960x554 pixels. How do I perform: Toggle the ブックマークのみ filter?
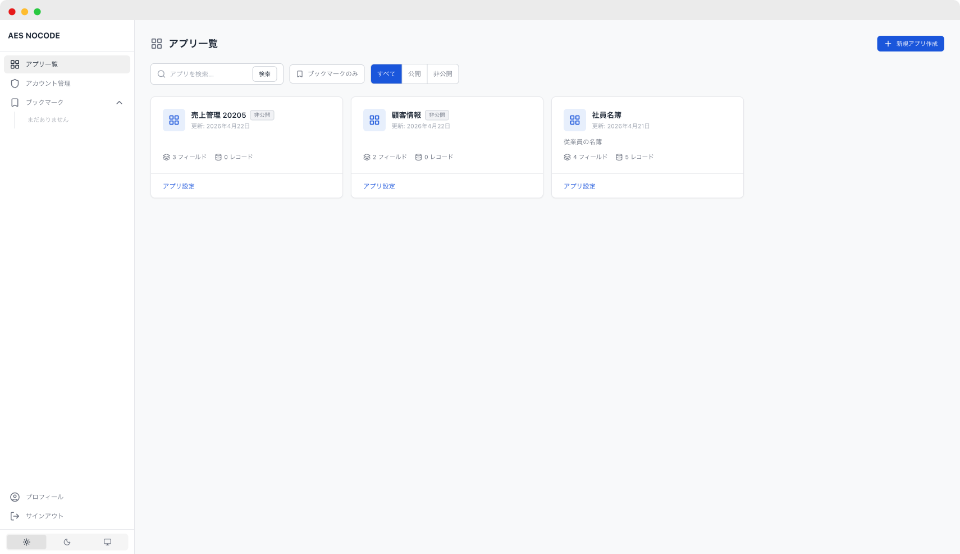pos(327,74)
